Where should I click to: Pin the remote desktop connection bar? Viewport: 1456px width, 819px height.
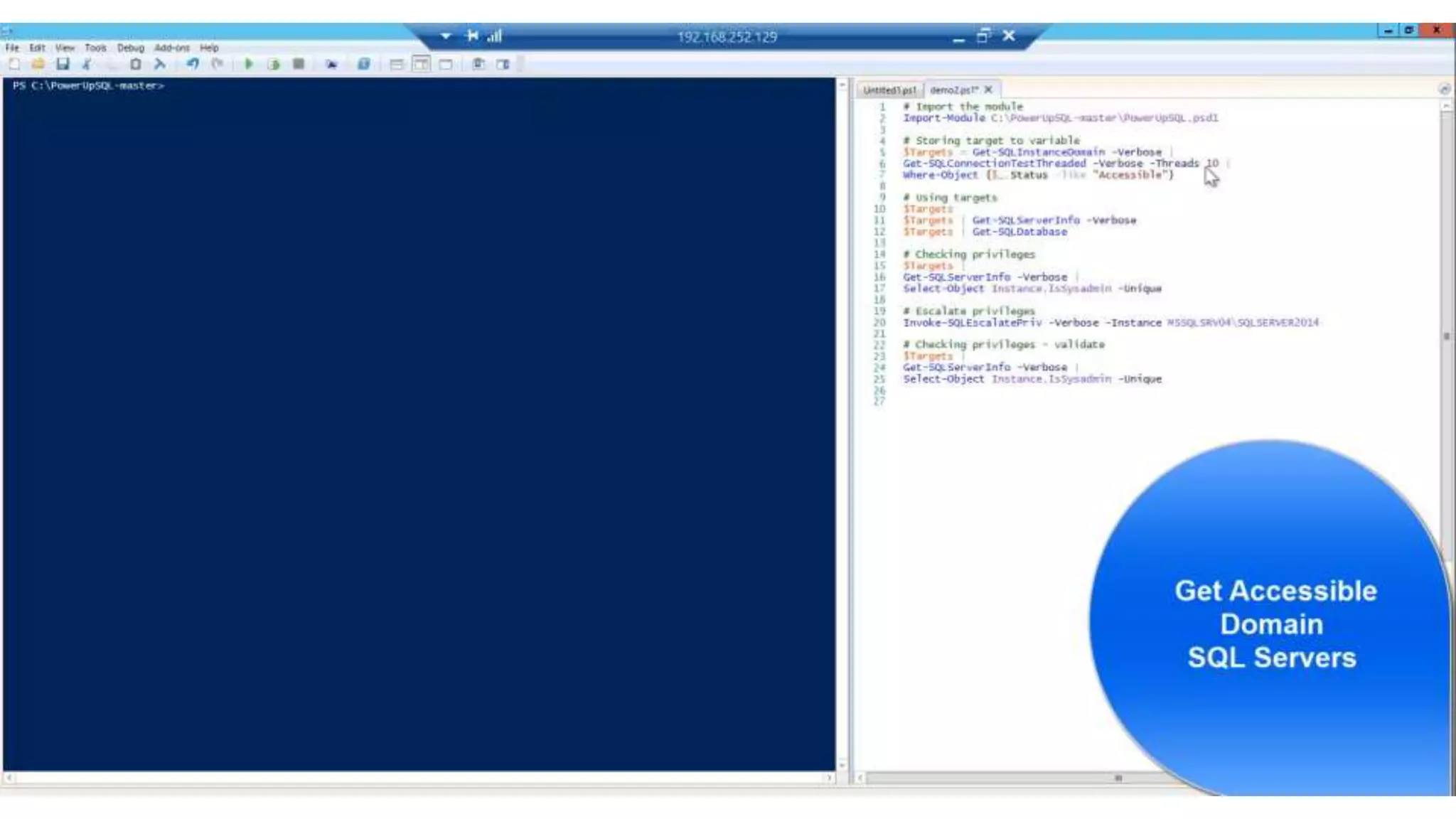472,36
